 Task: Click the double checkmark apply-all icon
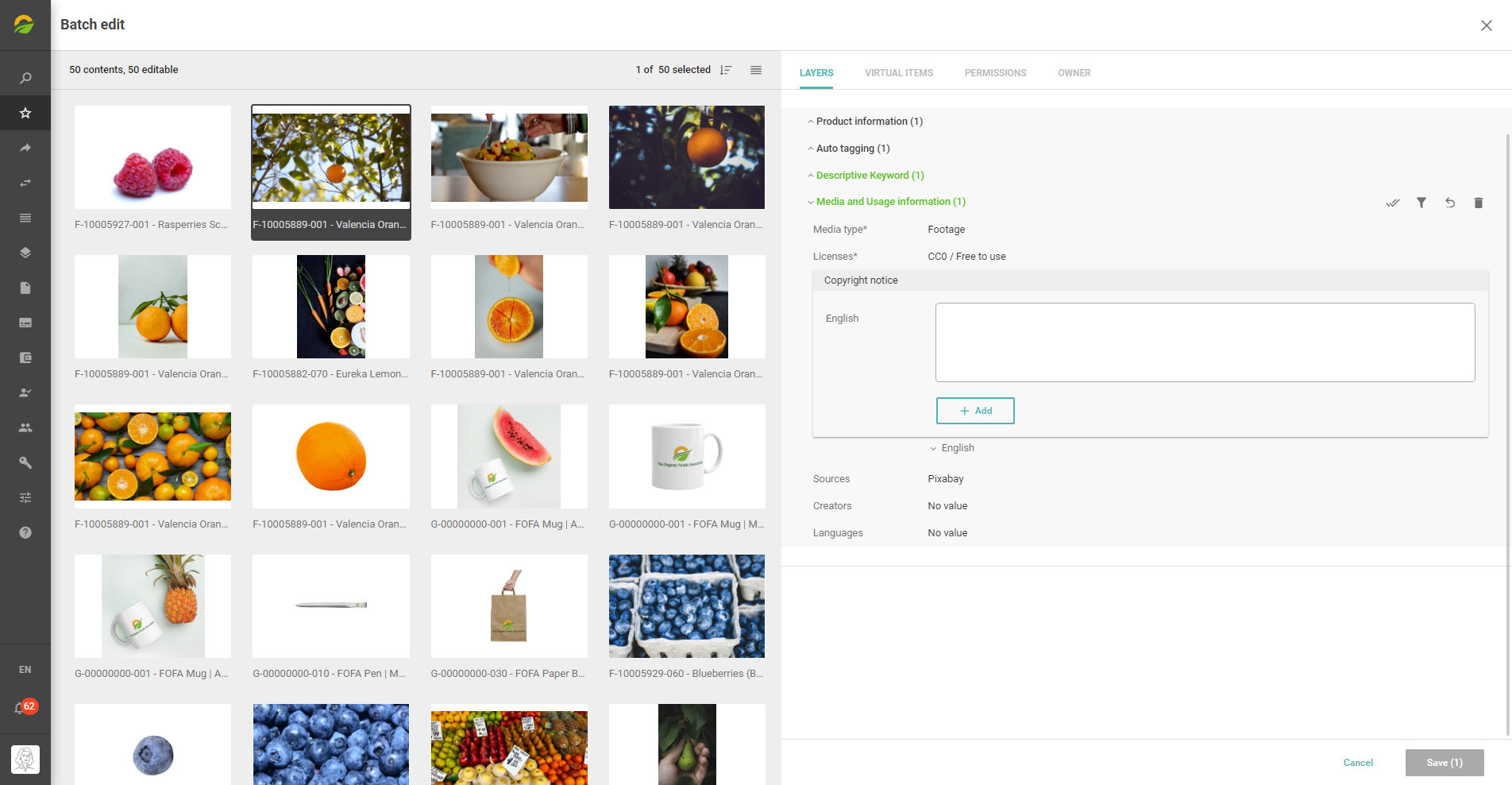pyautogui.click(x=1393, y=203)
